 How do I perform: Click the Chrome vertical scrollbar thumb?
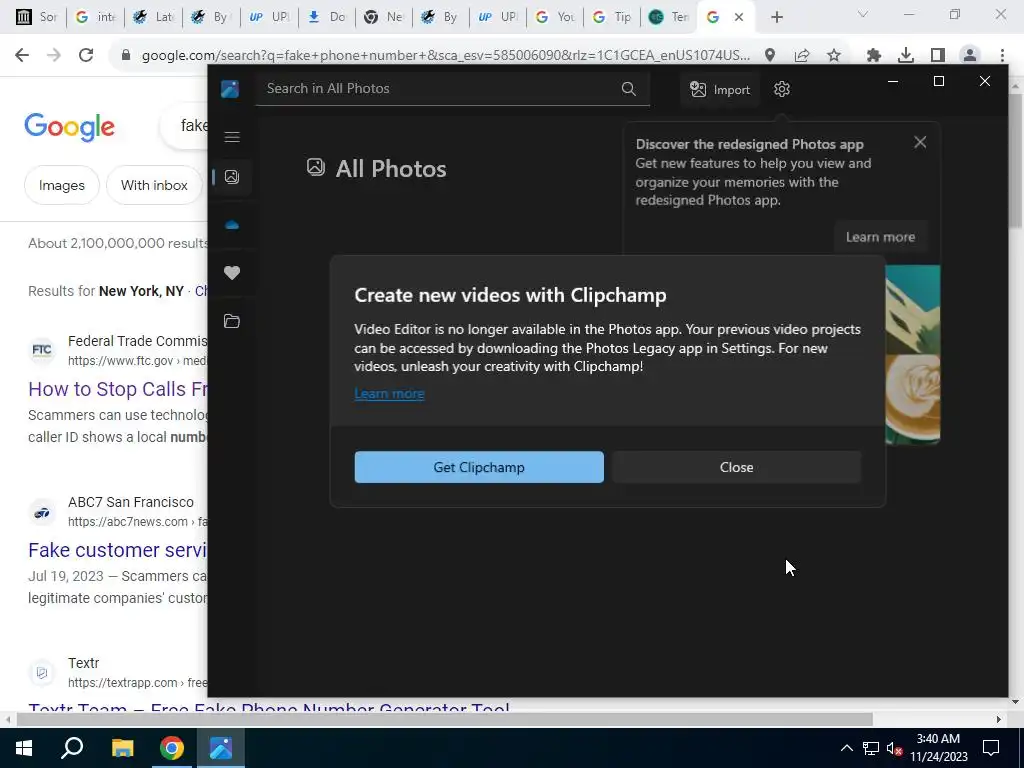pos(1016,160)
